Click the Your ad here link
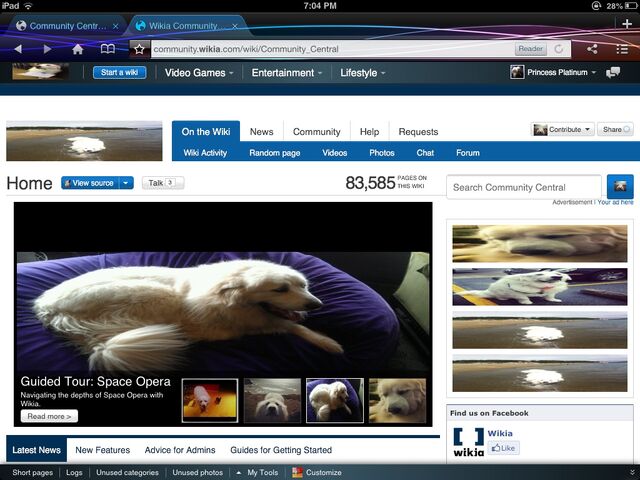The image size is (640, 480). 616,202
